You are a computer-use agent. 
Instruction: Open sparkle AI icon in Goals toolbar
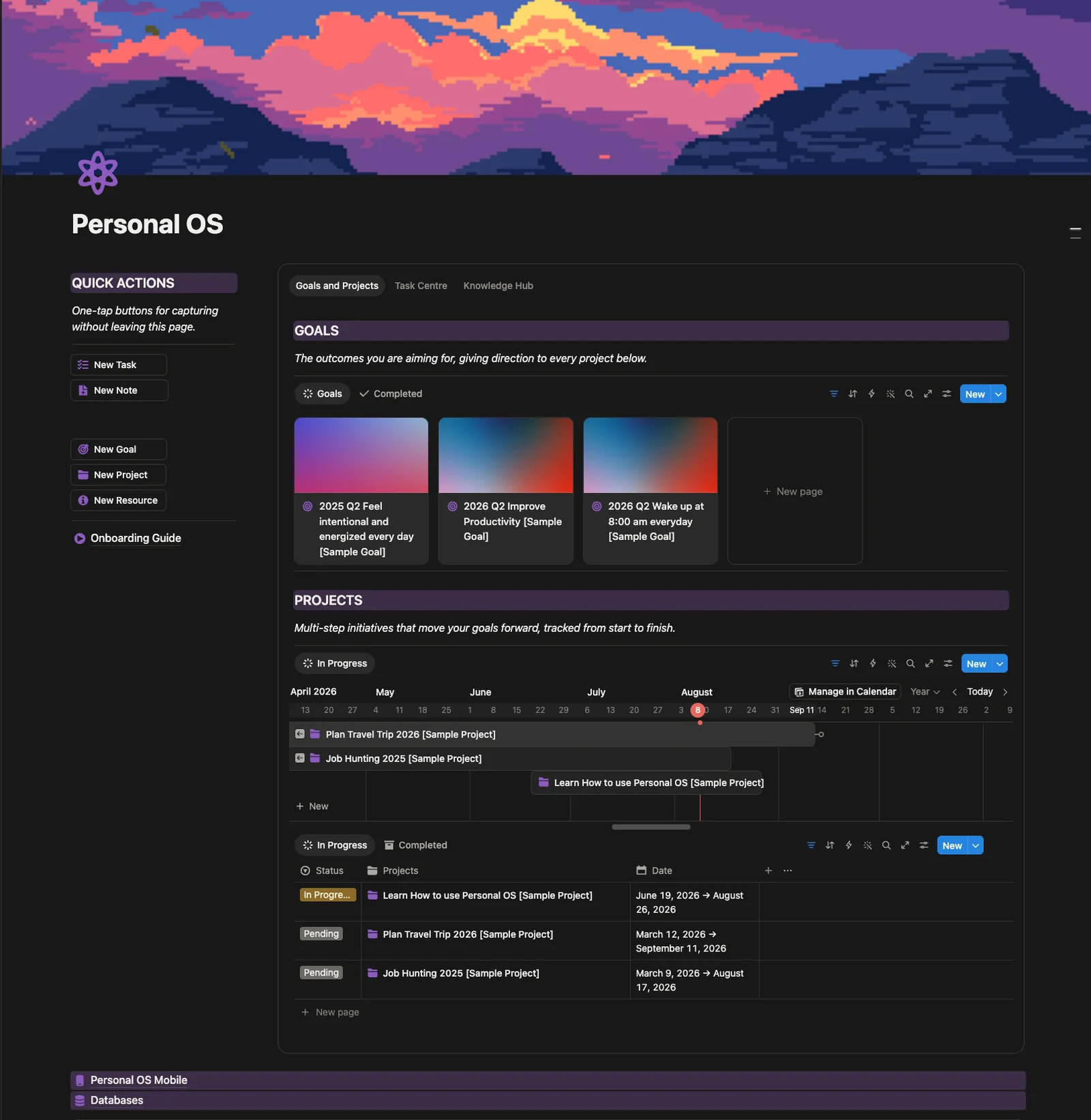click(x=891, y=394)
